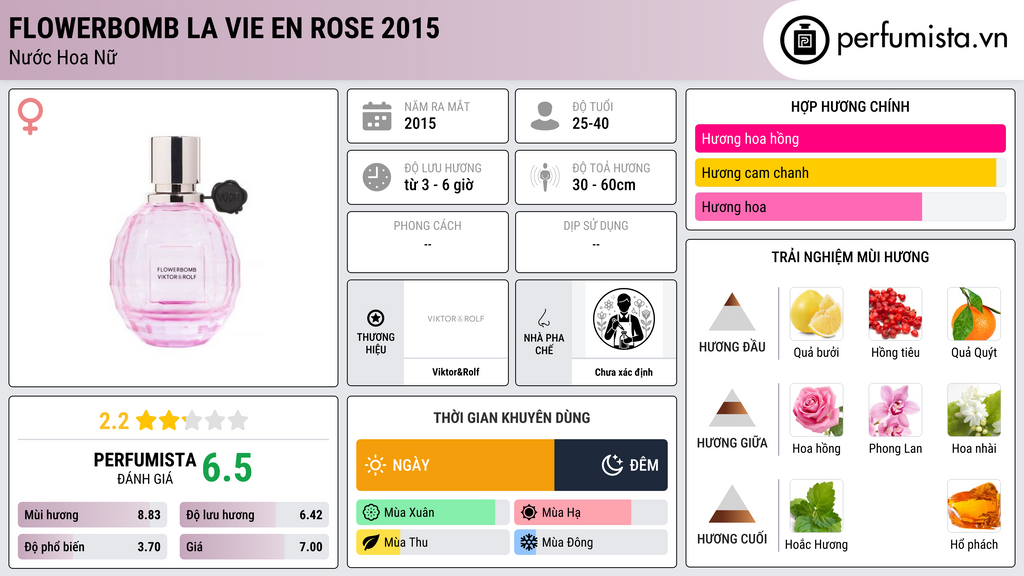
Task: Click the green Perfumista score 6.5
Action: click(x=227, y=468)
